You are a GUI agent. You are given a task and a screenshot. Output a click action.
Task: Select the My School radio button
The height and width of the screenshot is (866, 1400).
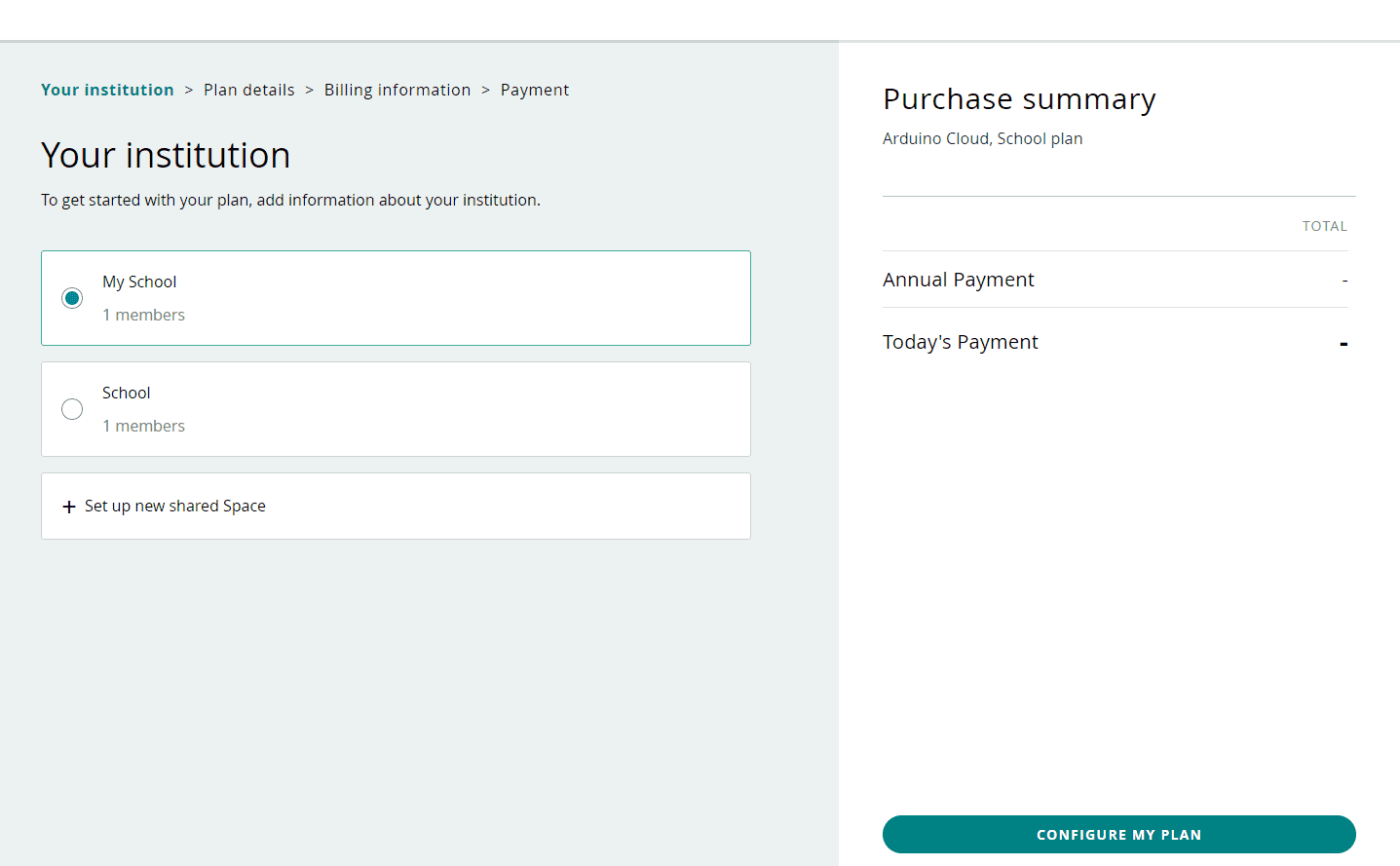coord(72,298)
